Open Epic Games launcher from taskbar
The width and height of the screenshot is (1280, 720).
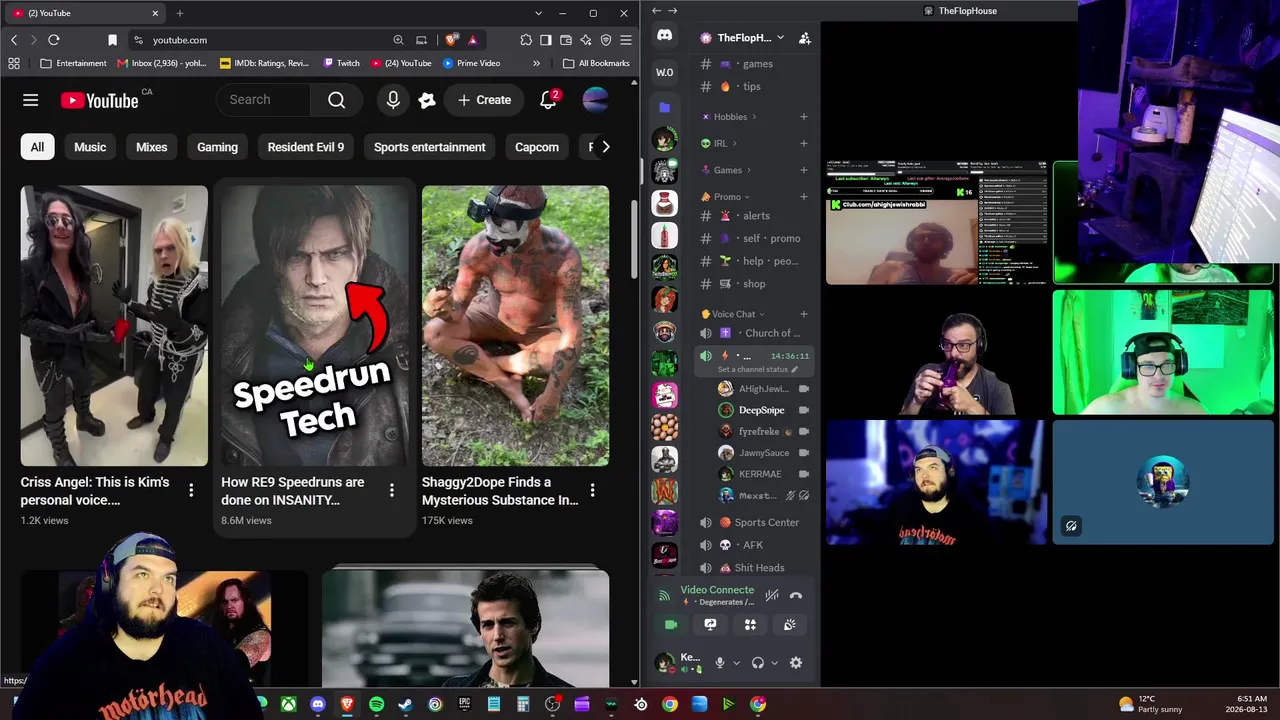point(464,704)
